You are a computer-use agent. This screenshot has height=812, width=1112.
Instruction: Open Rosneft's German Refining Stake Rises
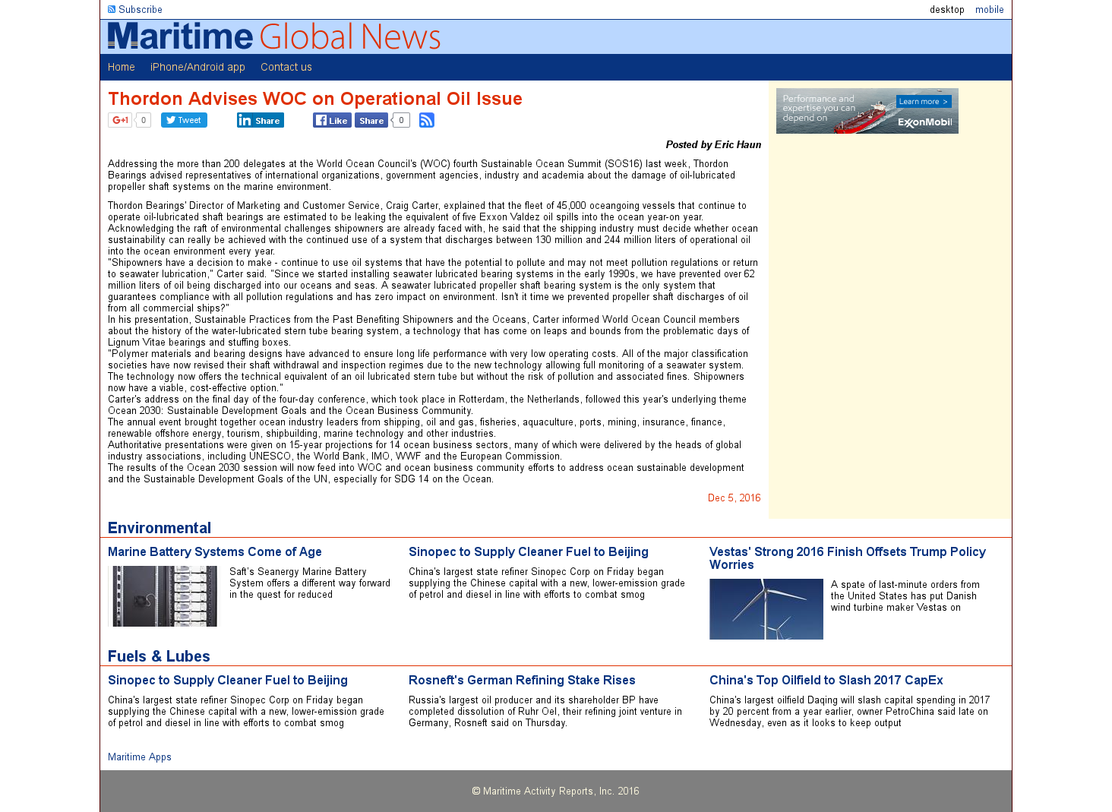pos(522,680)
